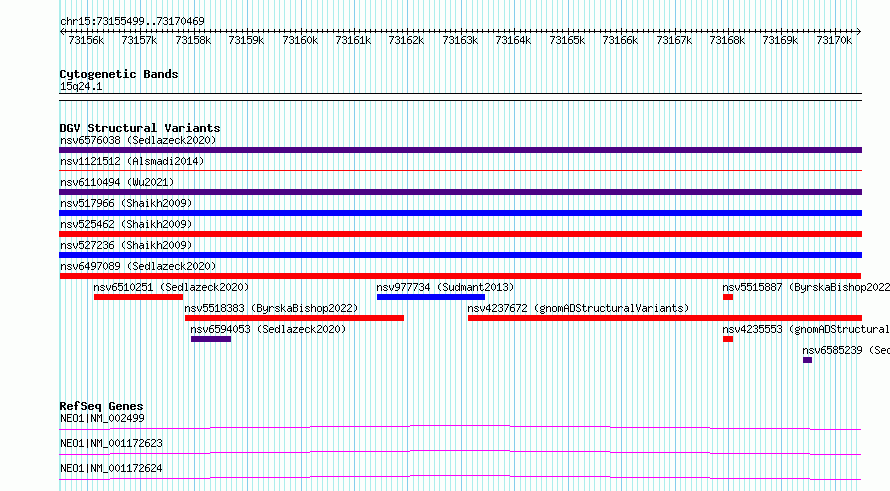This screenshot has height=491, width=890.
Task: Select the small purple nsv6585239 bar
Action: point(807,360)
